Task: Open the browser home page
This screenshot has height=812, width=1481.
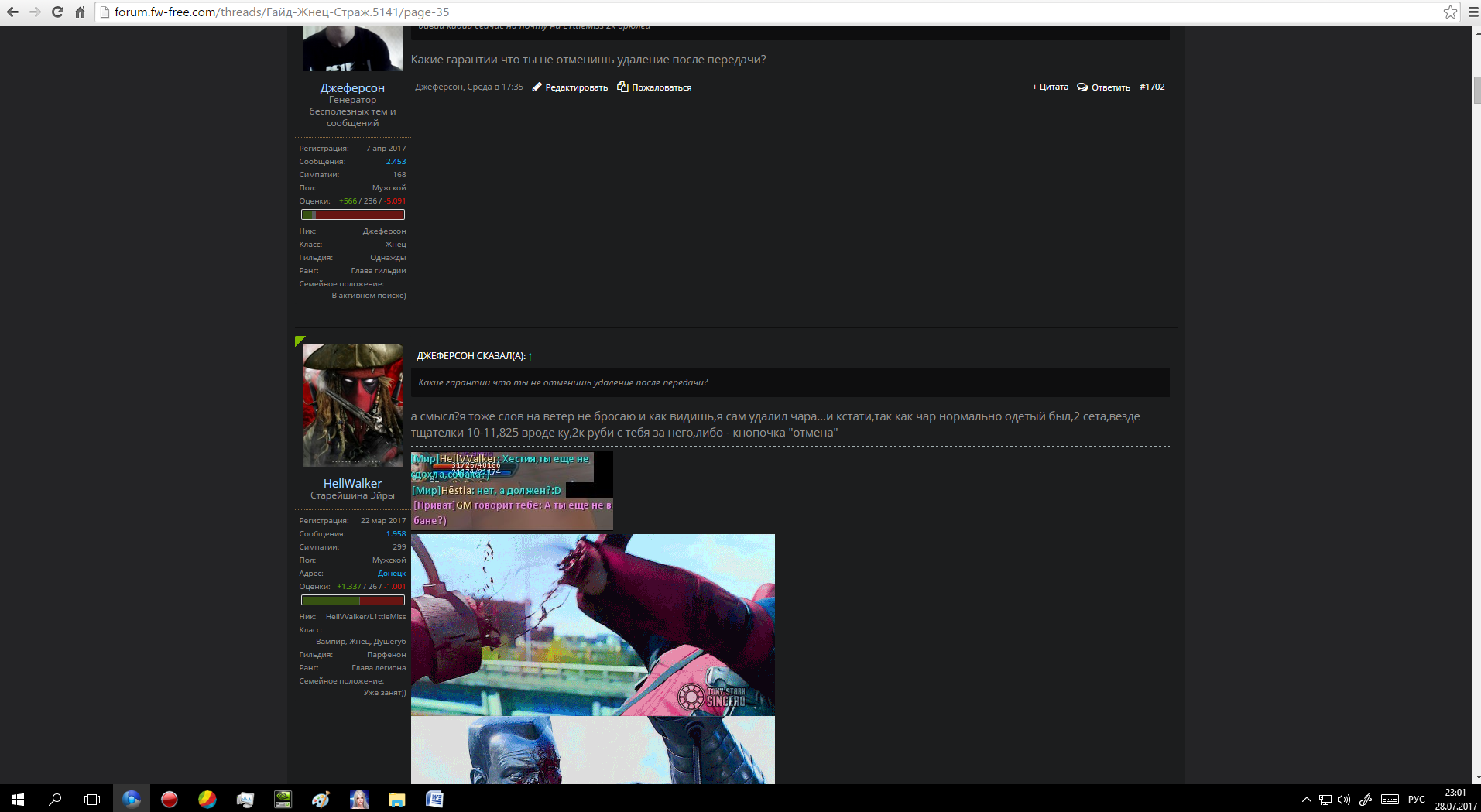Action: point(80,12)
